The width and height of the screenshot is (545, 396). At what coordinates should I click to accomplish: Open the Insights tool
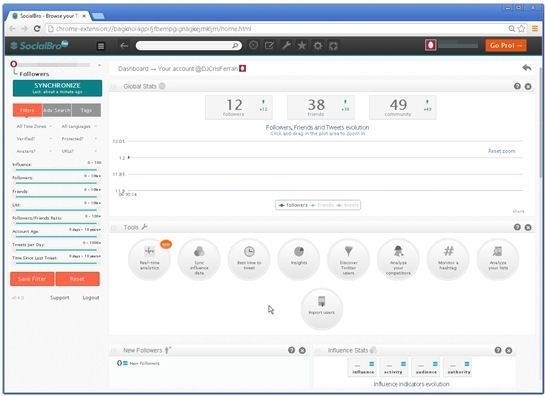coord(299,259)
